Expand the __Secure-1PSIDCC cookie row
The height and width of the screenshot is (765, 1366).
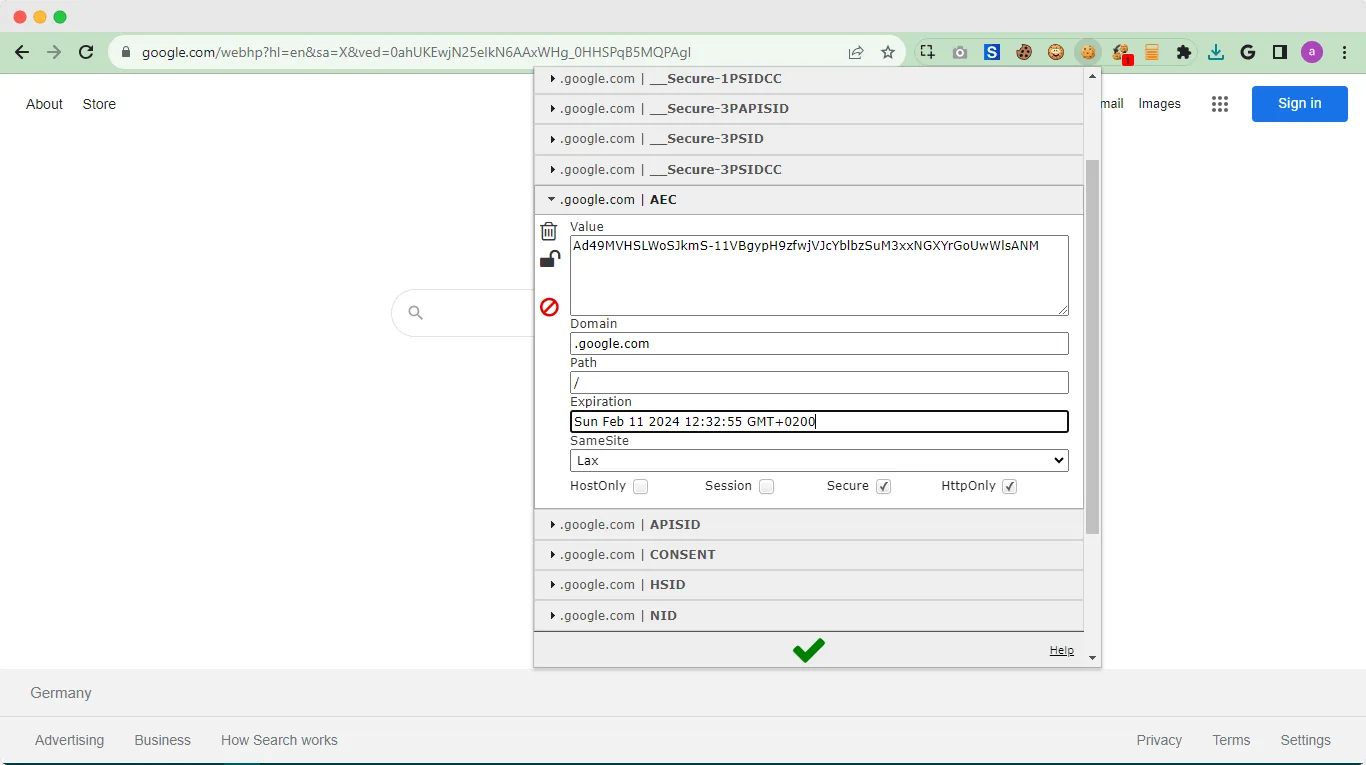809,79
